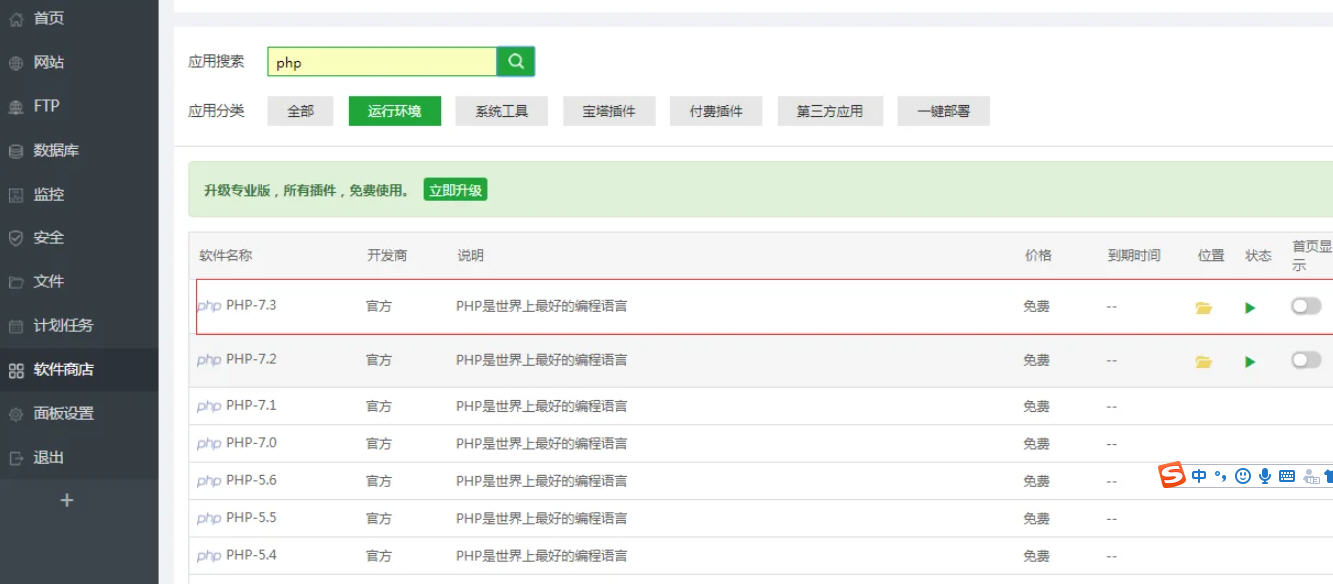The width and height of the screenshot is (1333, 584).
Task: Click the Sogou input method S icon
Action: 1171,475
